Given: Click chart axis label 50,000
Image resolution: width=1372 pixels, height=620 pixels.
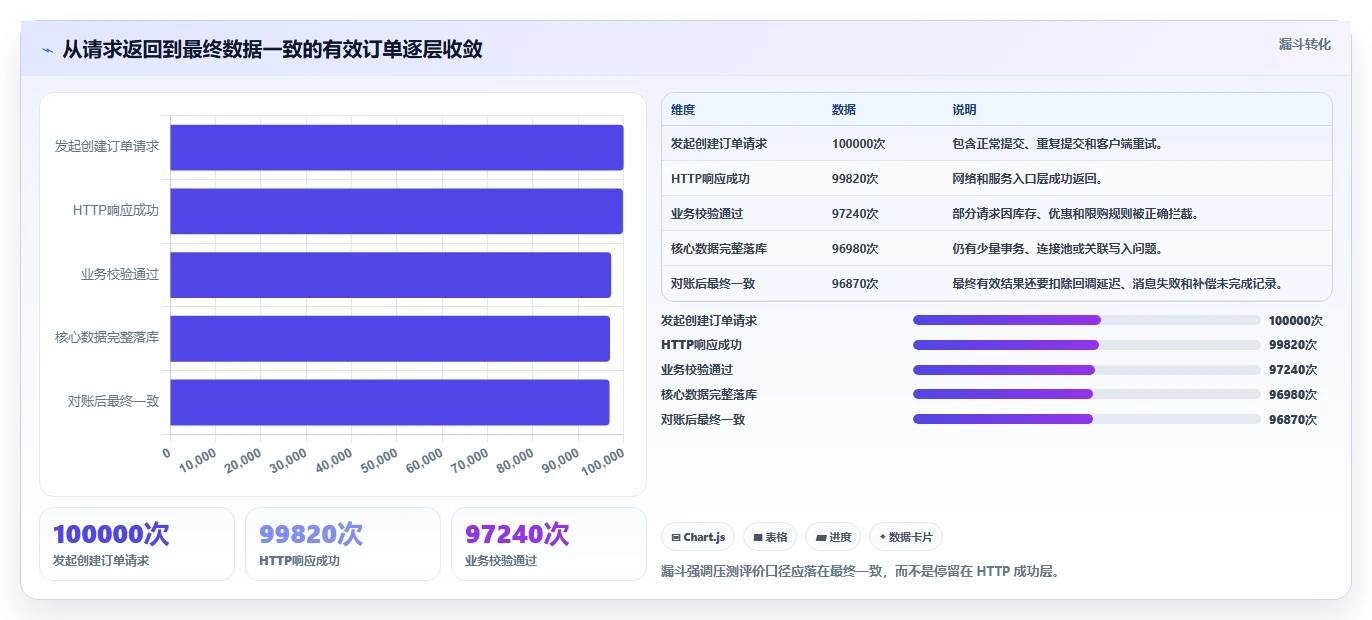Looking at the screenshot, I should click(x=378, y=460).
